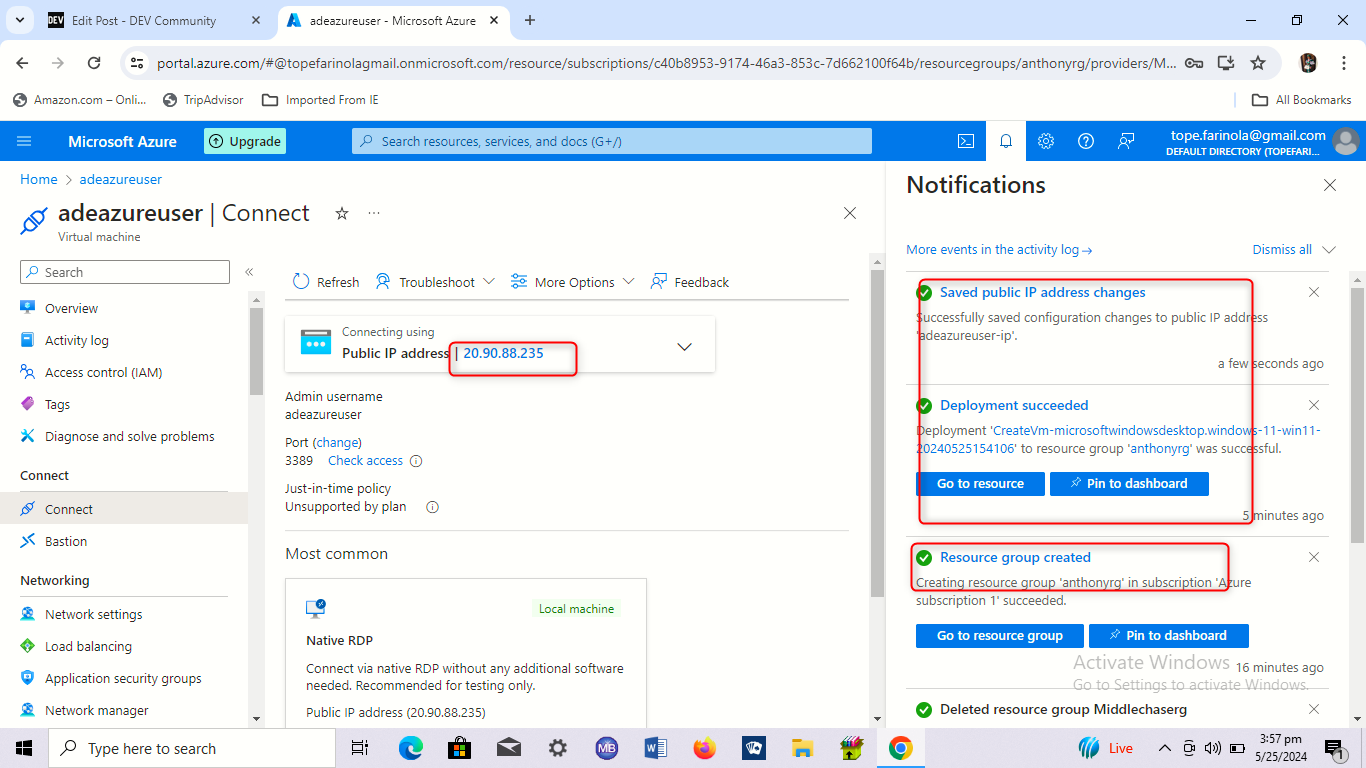Open Windows Start menu
1366x768 pixels.
click(24, 748)
